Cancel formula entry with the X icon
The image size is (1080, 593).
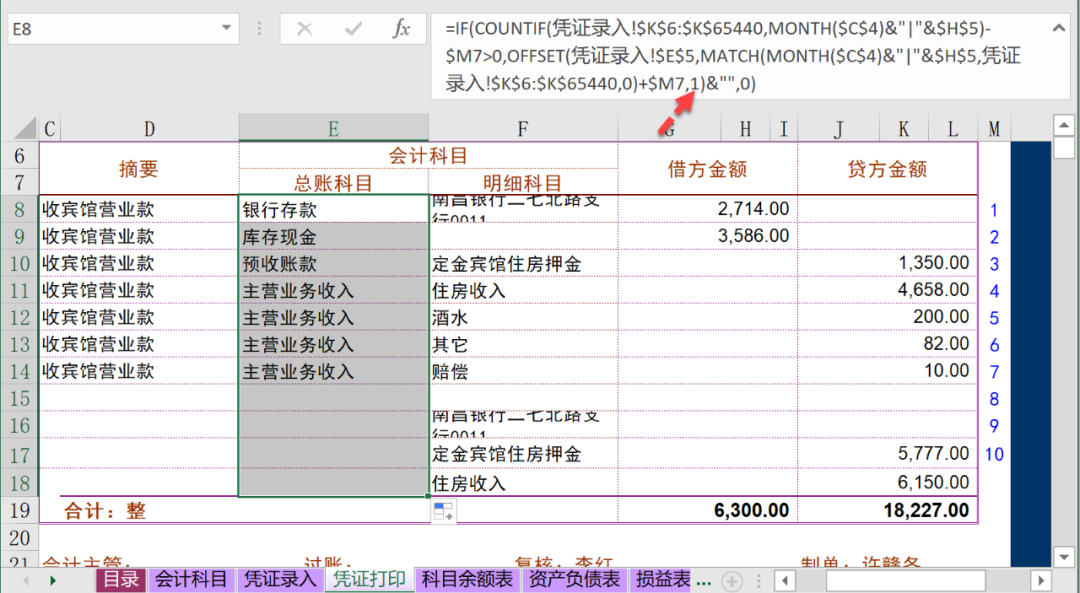click(304, 29)
